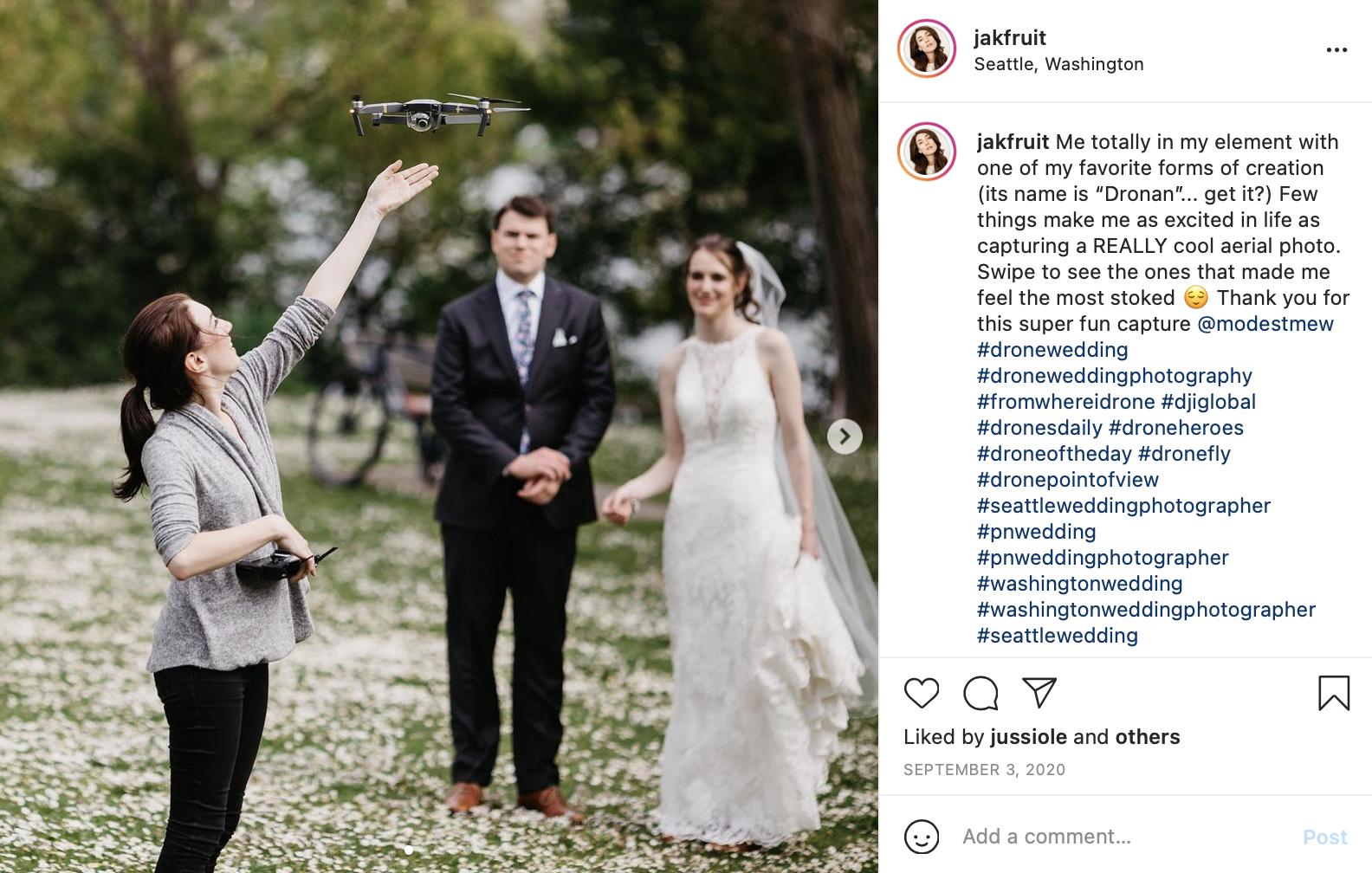Open the #djiglobal hashtag
This screenshot has width=1372, height=873.
click(x=1208, y=401)
